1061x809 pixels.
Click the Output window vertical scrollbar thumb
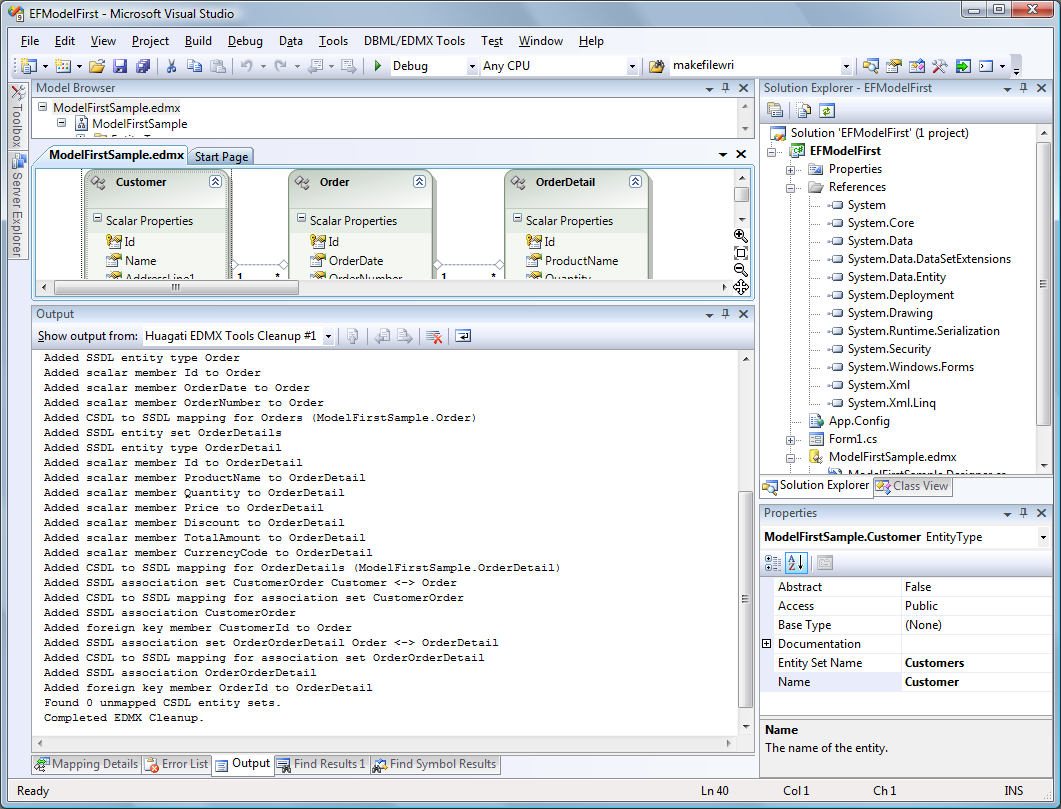click(745, 599)
